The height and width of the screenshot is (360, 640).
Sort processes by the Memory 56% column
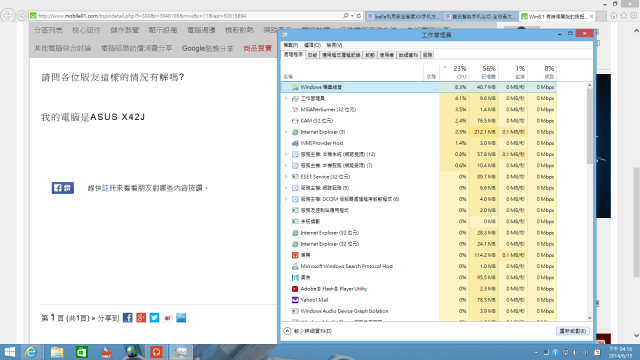click(x=483, y=72)
